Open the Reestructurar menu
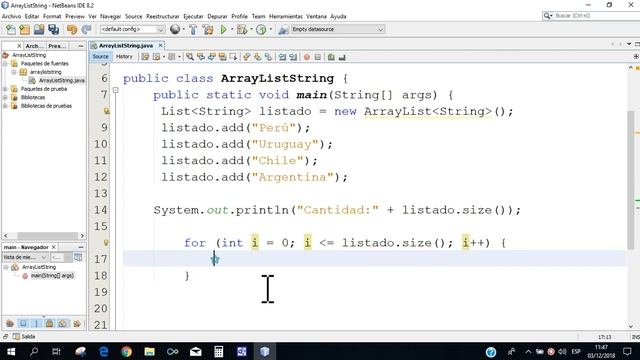This screenshot has width=640, height=360. (163, 16)
